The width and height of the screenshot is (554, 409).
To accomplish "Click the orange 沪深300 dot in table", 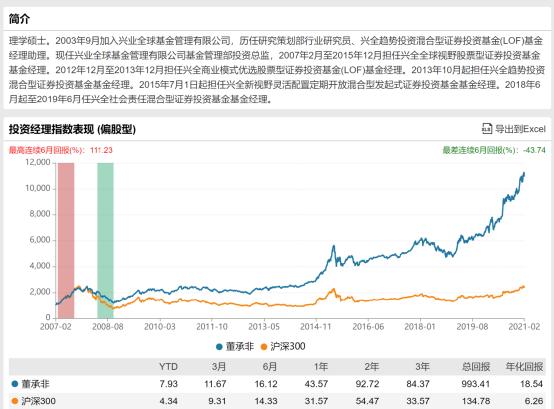I will pos(15,401).
